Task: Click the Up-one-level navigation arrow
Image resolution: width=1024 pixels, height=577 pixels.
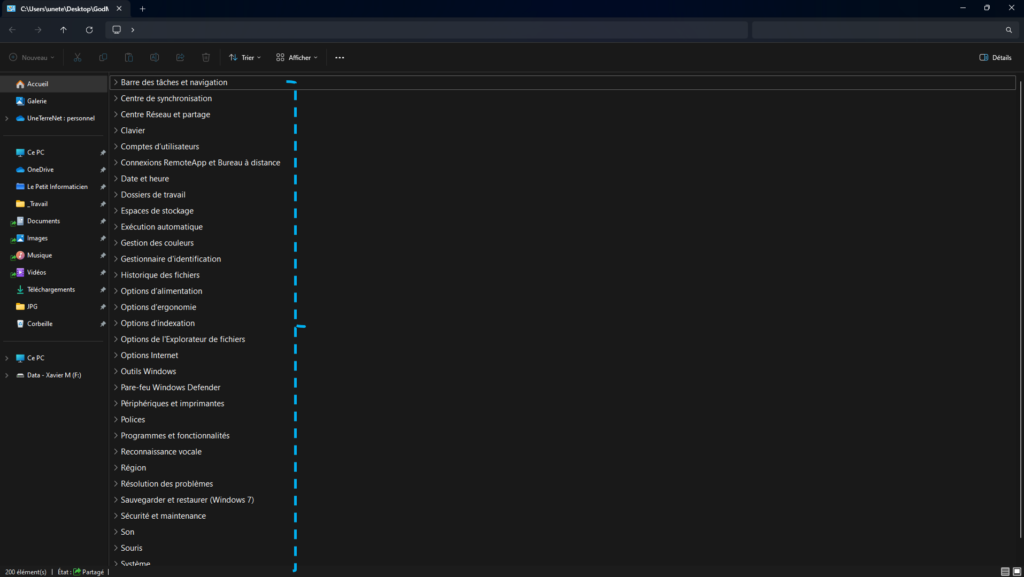Action: tap(62, 30)
